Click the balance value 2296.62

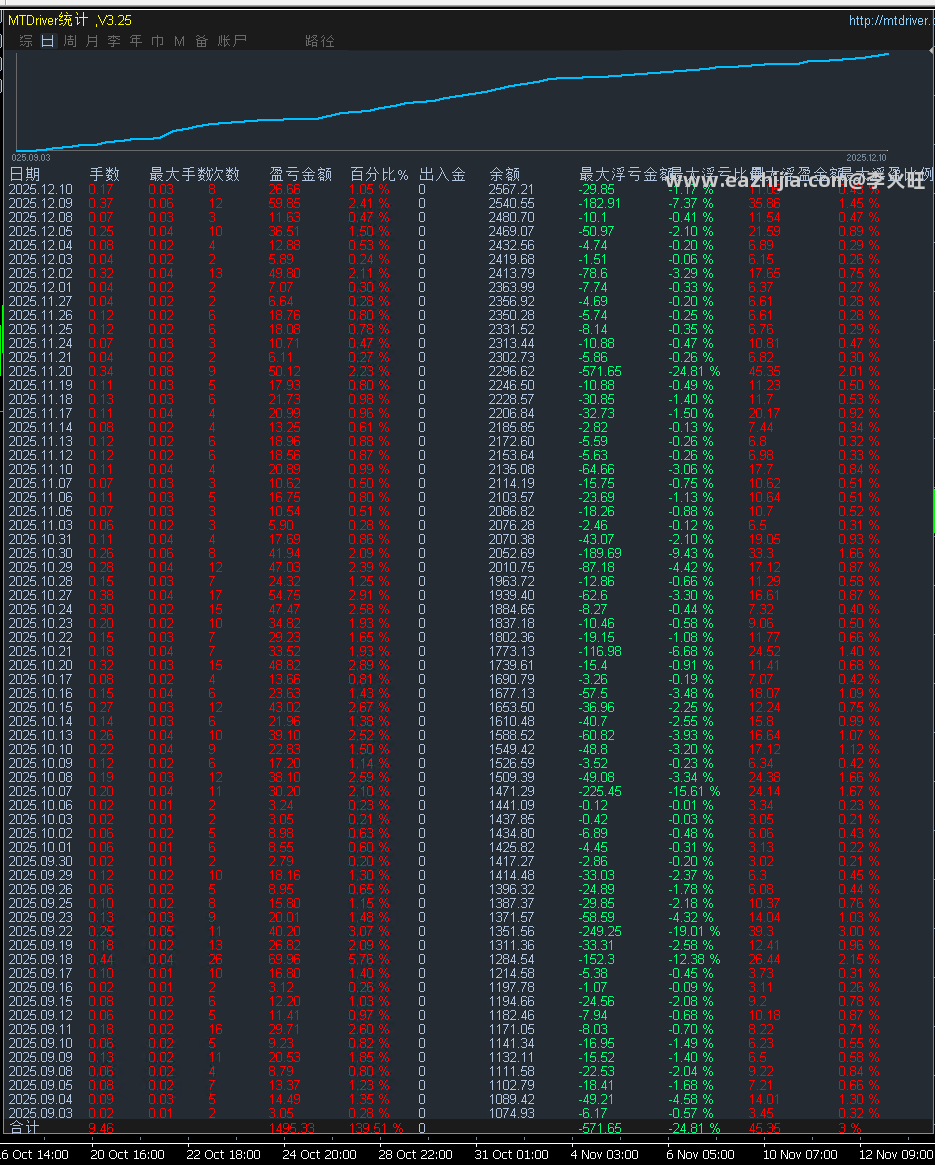[x=511, y=371]
